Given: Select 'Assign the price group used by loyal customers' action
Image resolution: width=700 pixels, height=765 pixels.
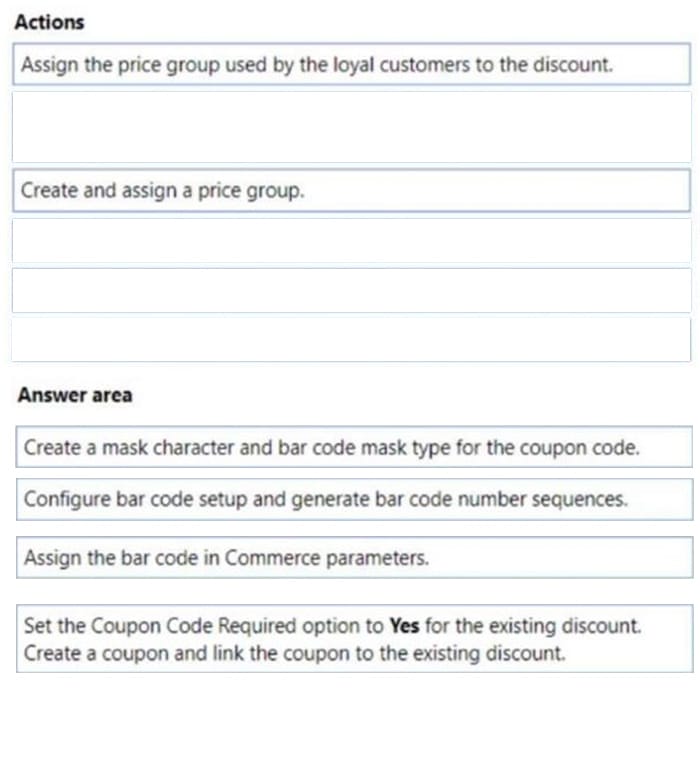Looking at the screenshot, I should (351, 64).
